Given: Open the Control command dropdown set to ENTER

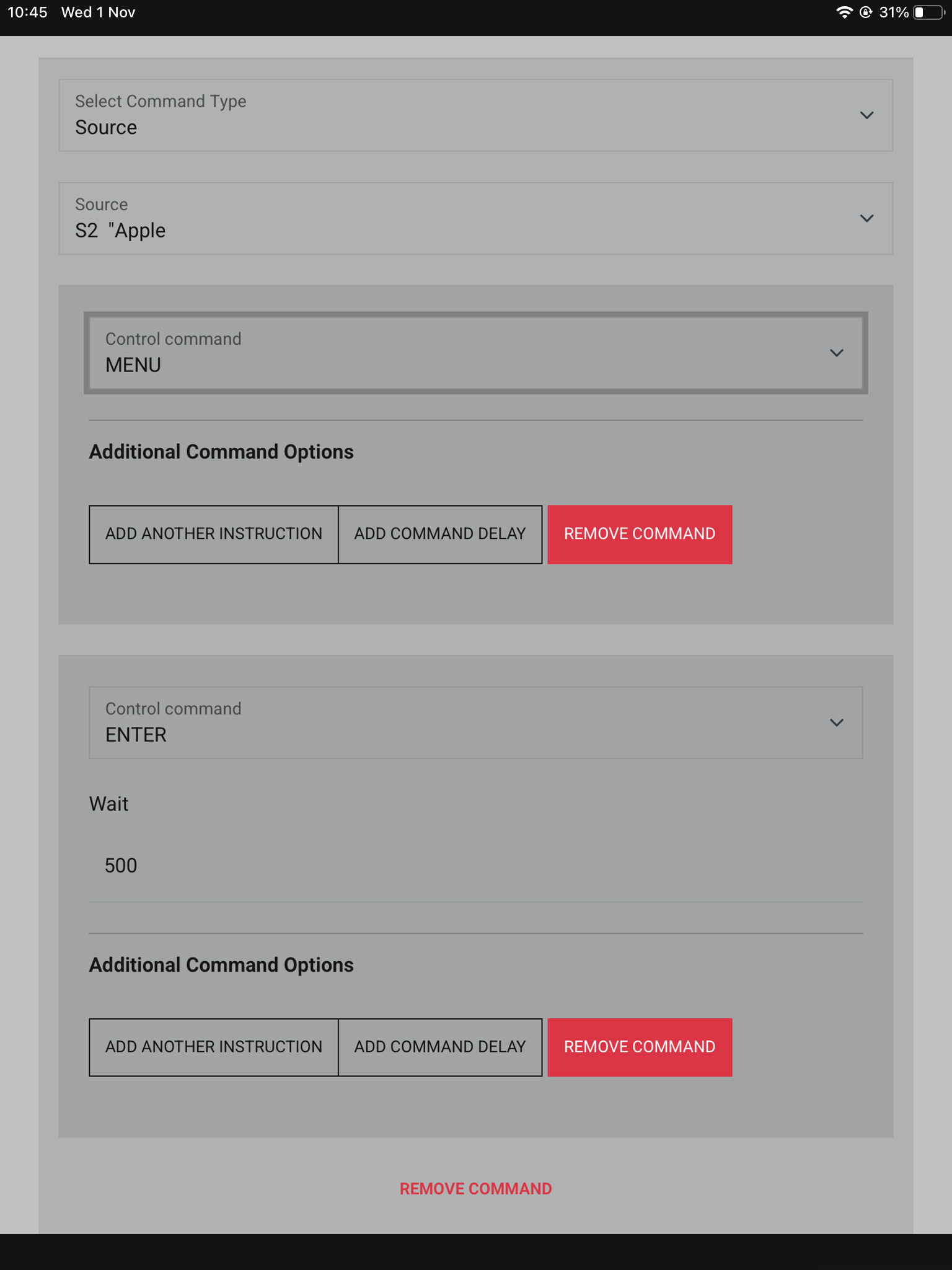Looking at the screenshot, I should pyautogui.click(x=475, y=722).
